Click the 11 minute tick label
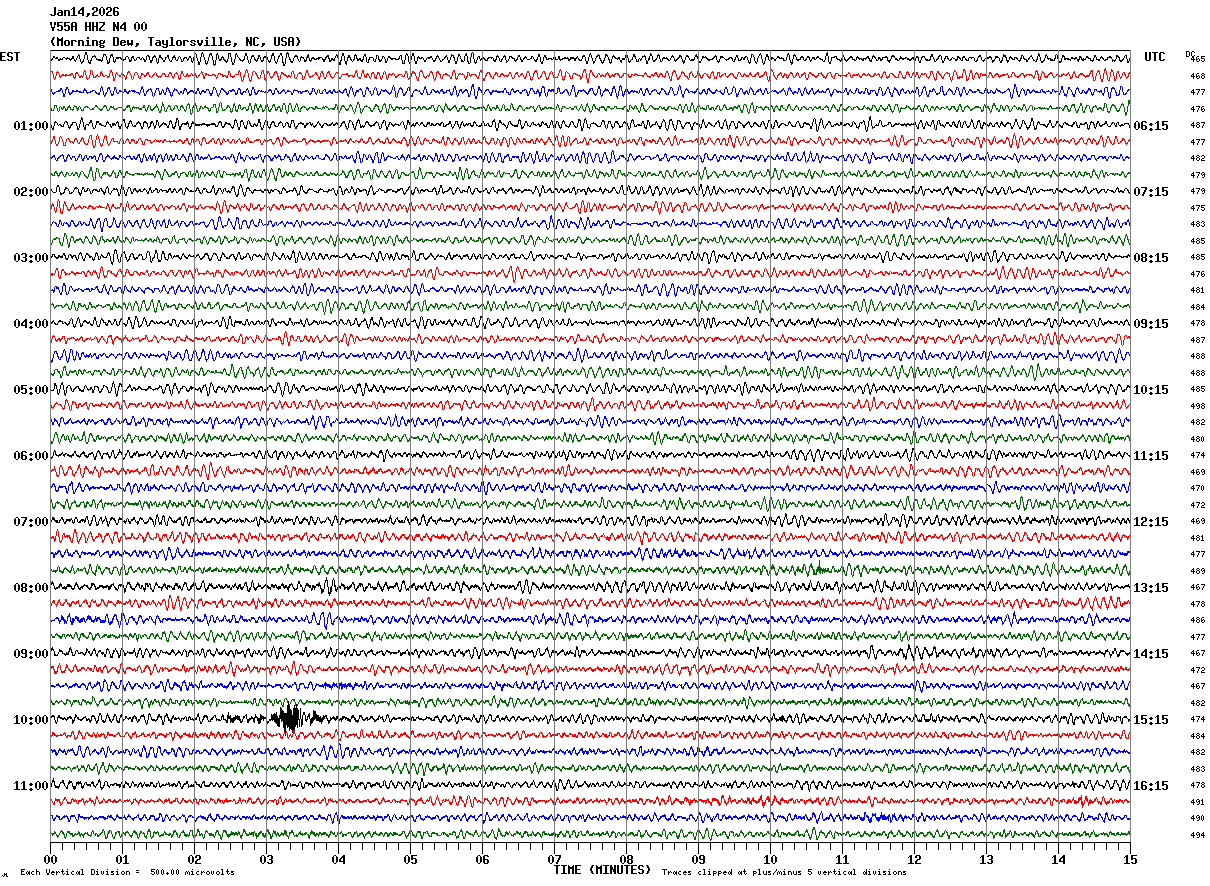1210x886 pixels. point(842,859)
